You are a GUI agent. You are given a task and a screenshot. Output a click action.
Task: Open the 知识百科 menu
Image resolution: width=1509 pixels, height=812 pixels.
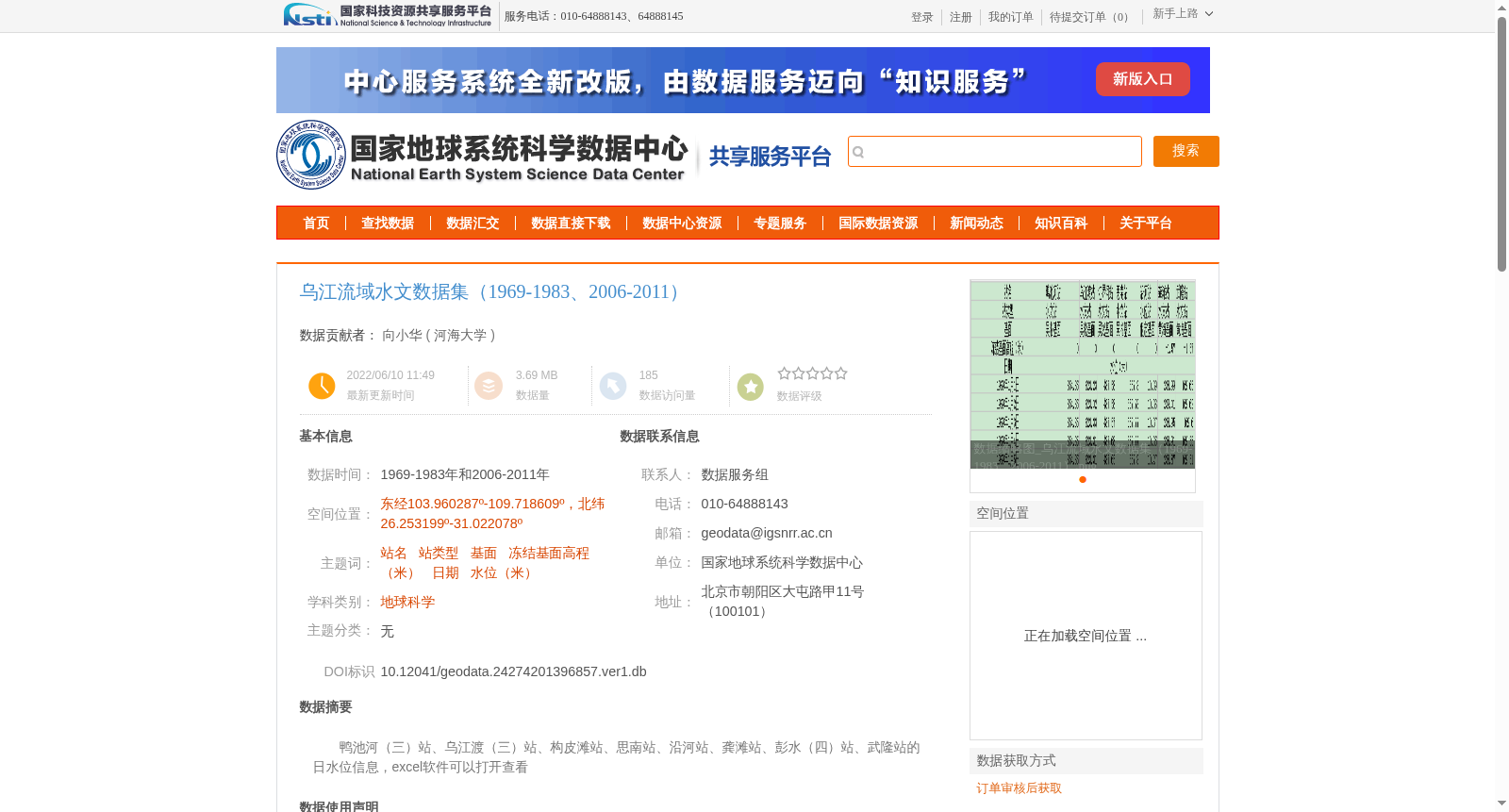click(1061, 224)
